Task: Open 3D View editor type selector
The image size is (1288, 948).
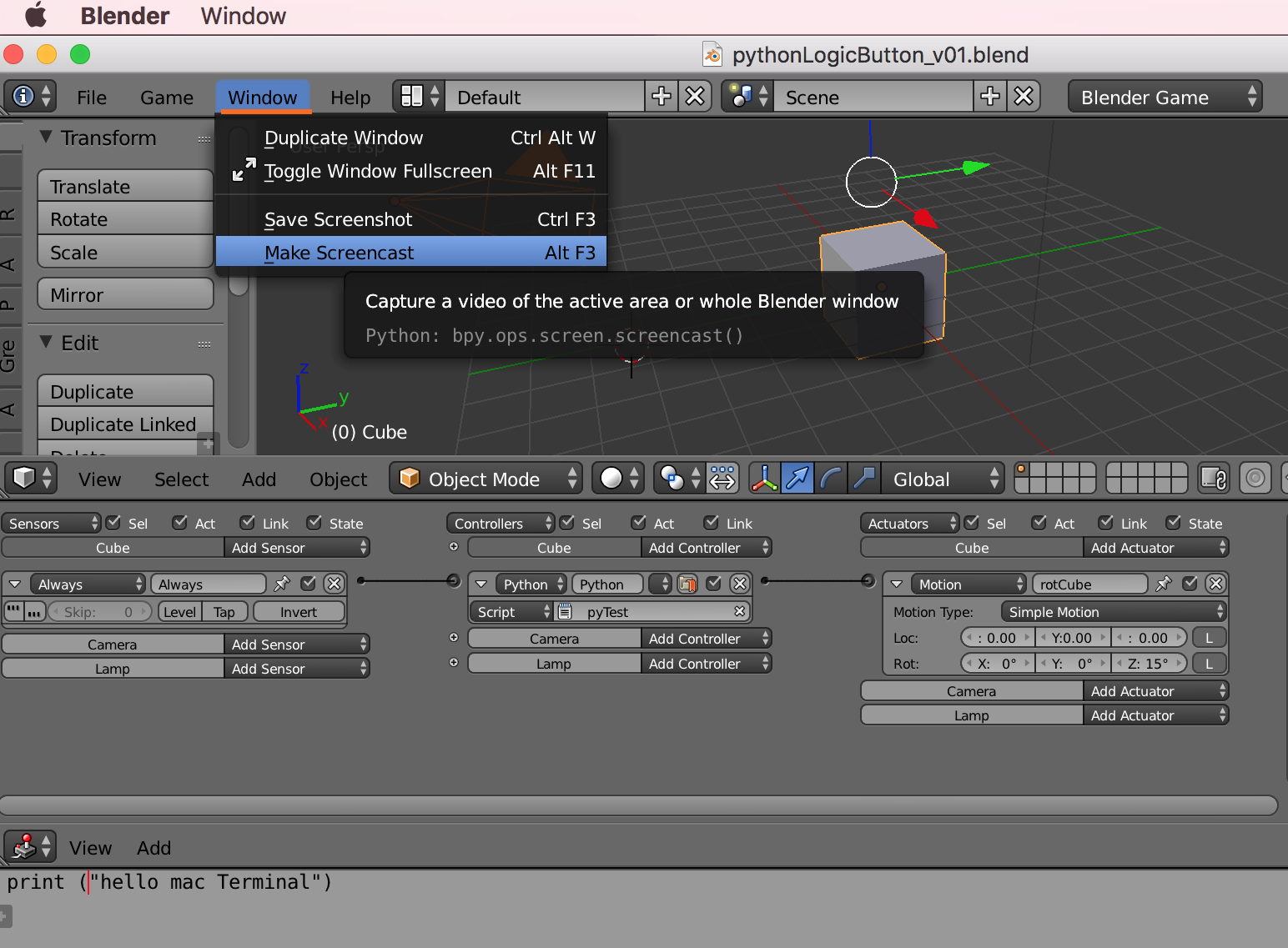Action: pos(31,479)
